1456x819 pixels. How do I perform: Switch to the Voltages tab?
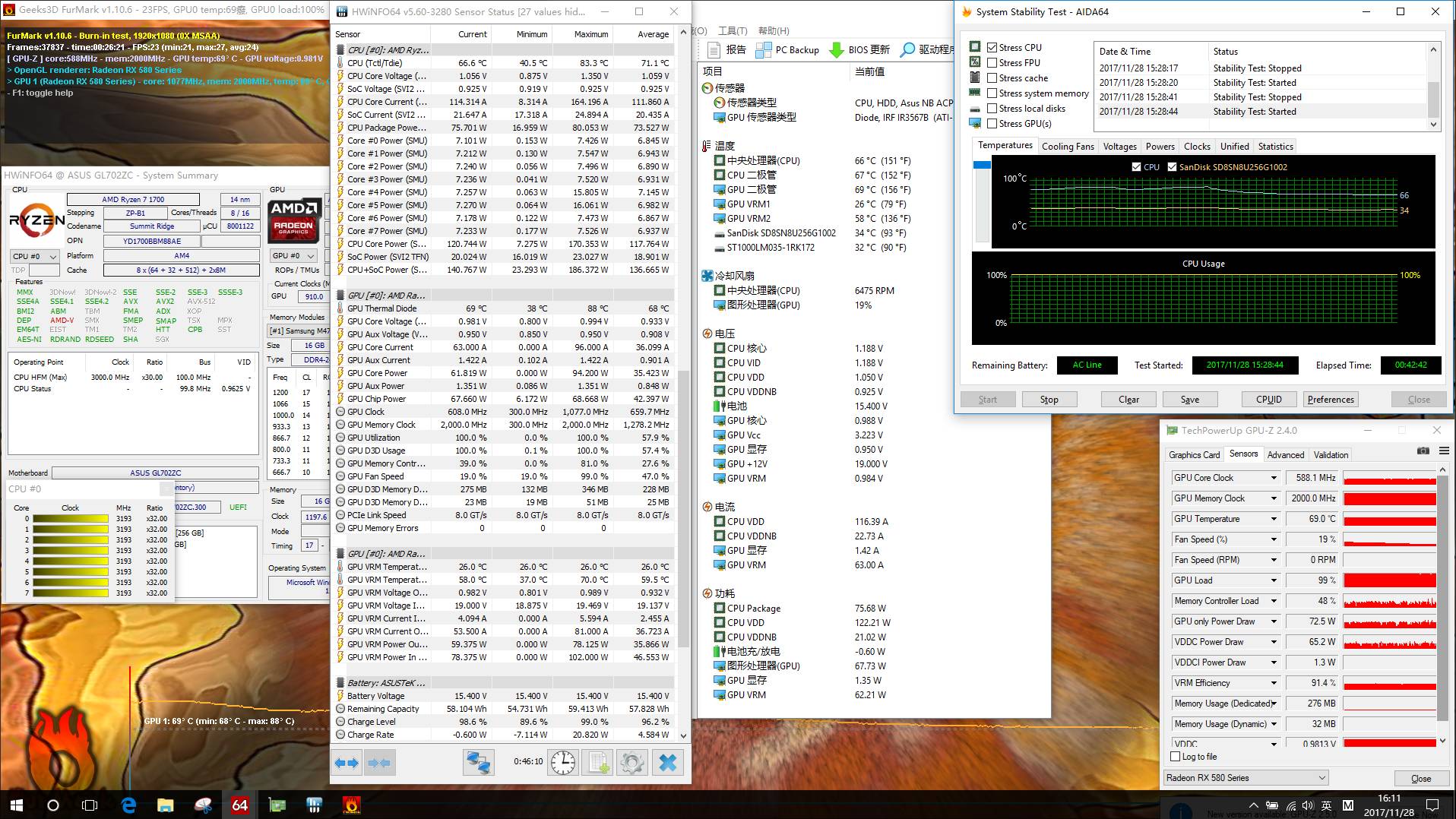[1119, 147]
